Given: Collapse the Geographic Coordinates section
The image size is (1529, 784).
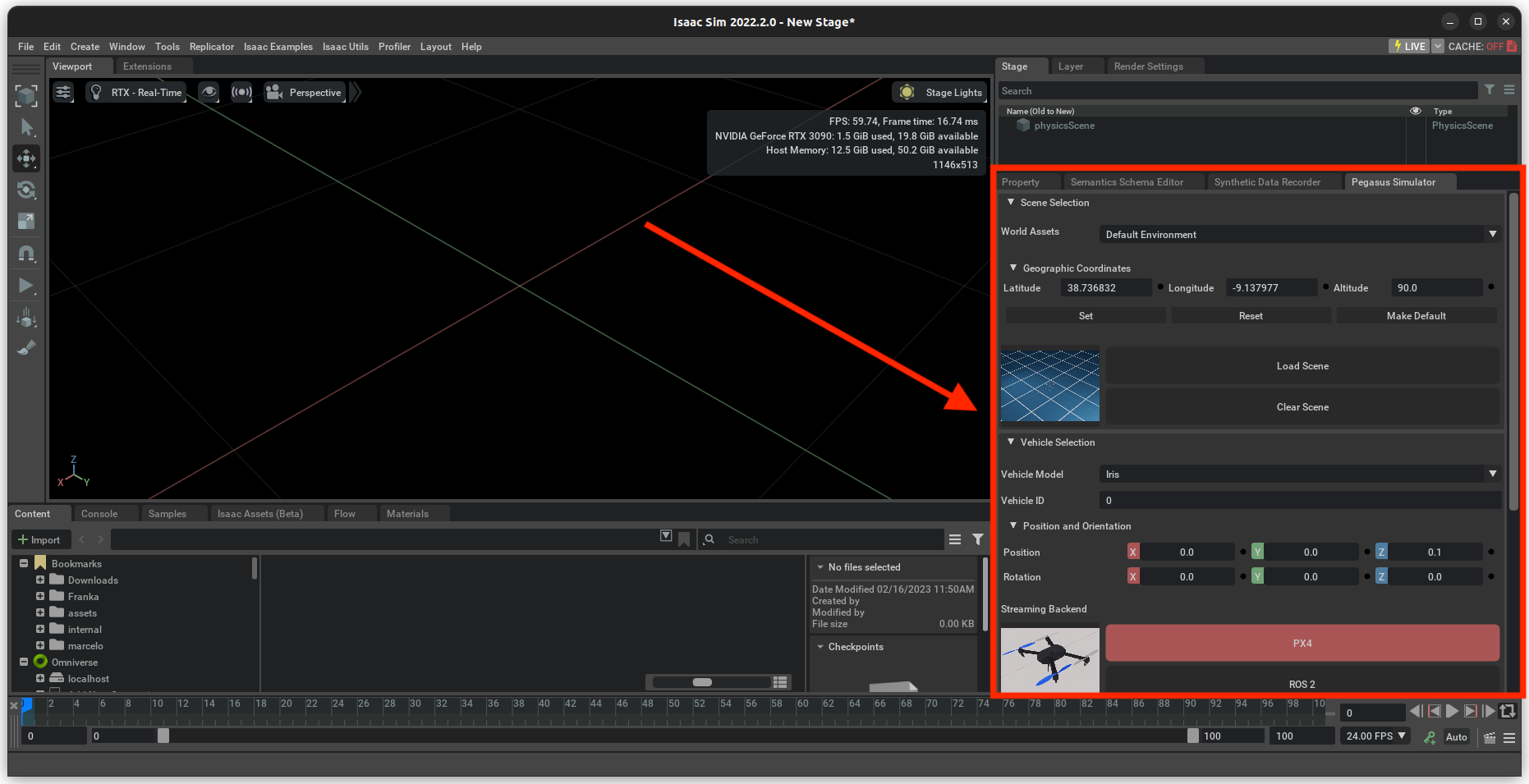Looking at the screenshot, I should [1013, 268].
